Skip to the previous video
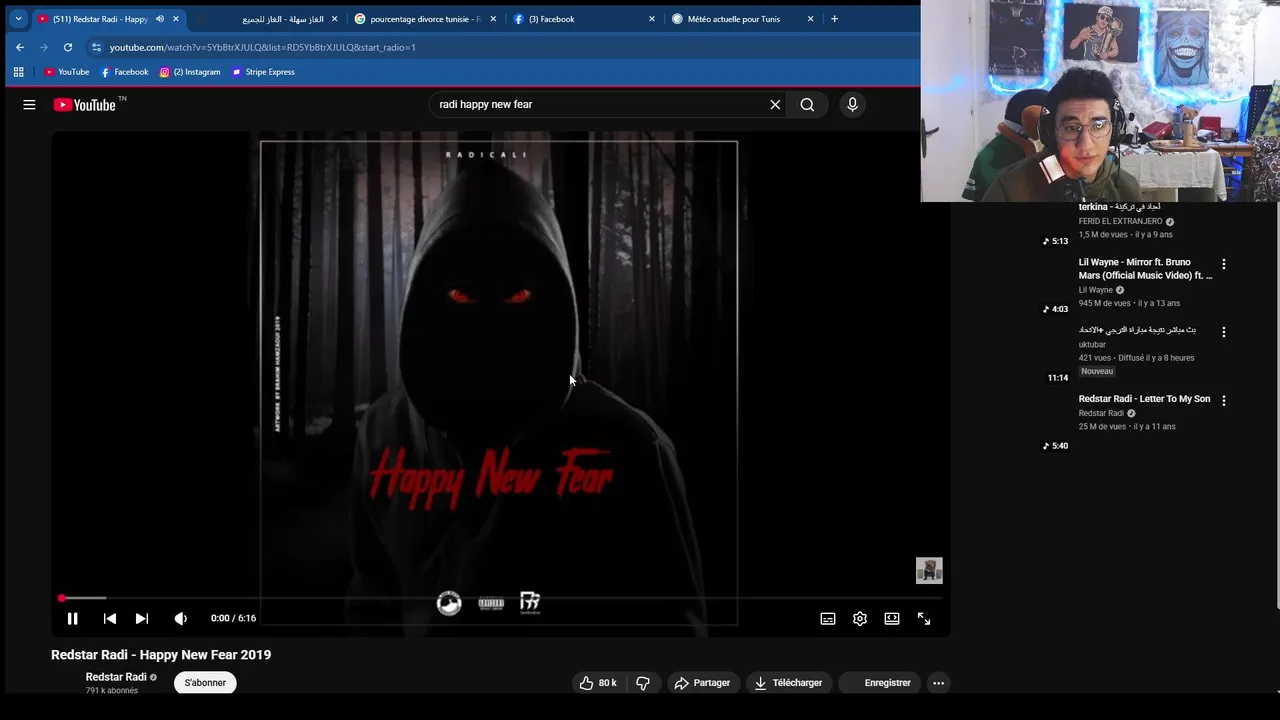1280x720 pixels. point(109,618)
